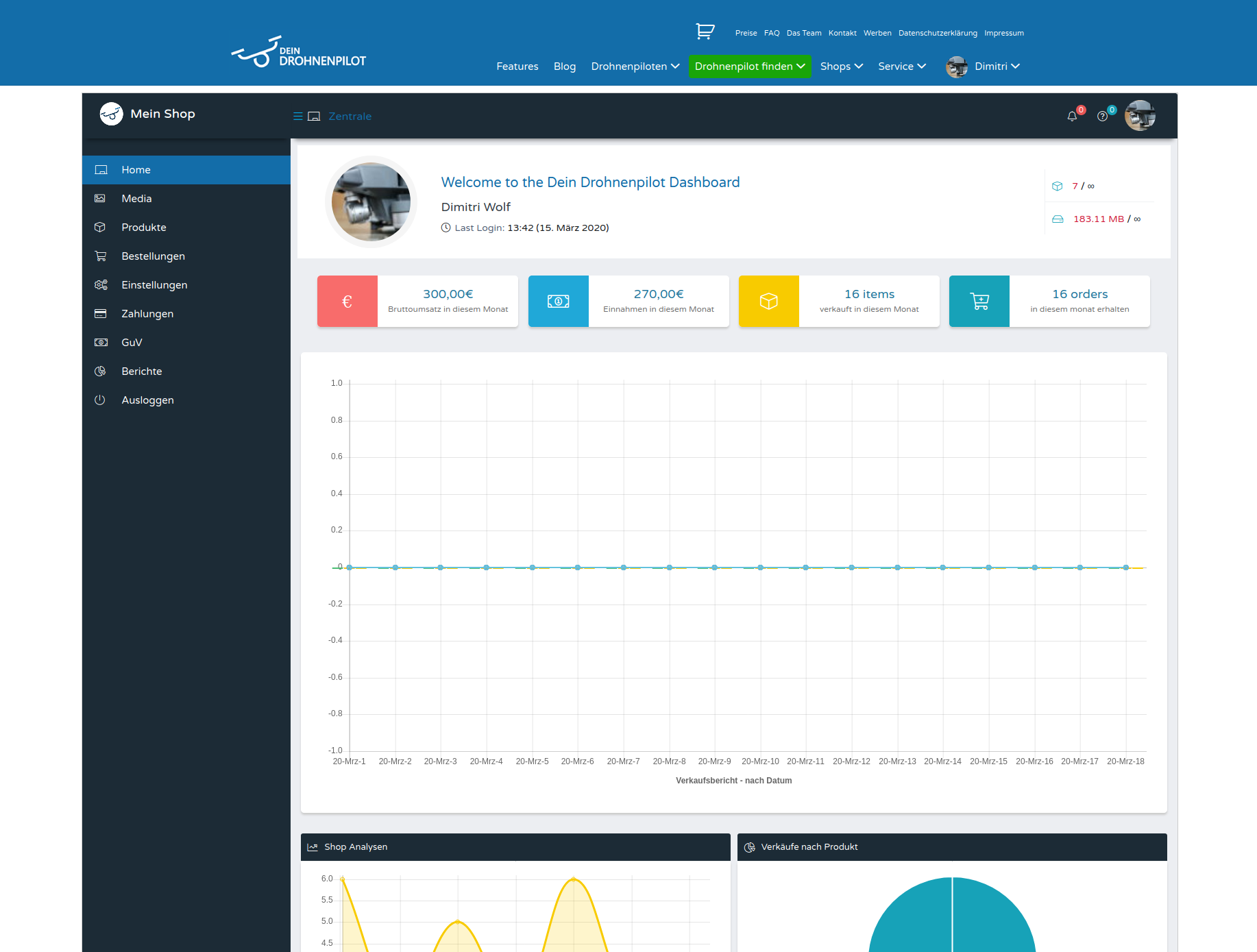This screenshot has height=952, width=1257.
Task: Open the Dimitri user dropdown
Action: coord(997,66)
